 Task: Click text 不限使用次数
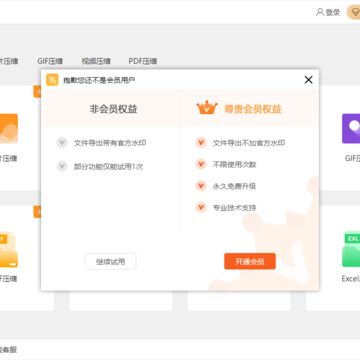(x=234, y=165)
